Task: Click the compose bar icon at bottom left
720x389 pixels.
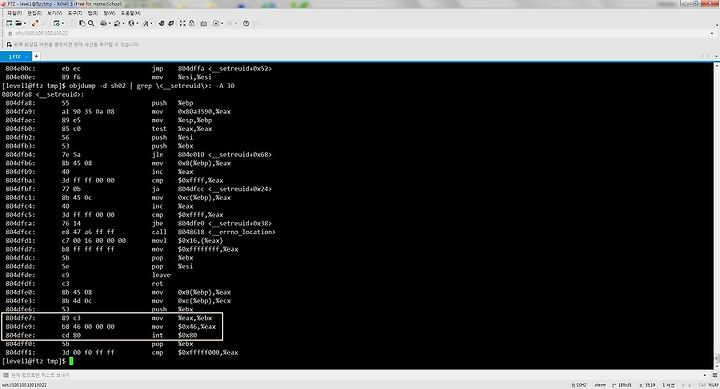Action: coord(6,375)
